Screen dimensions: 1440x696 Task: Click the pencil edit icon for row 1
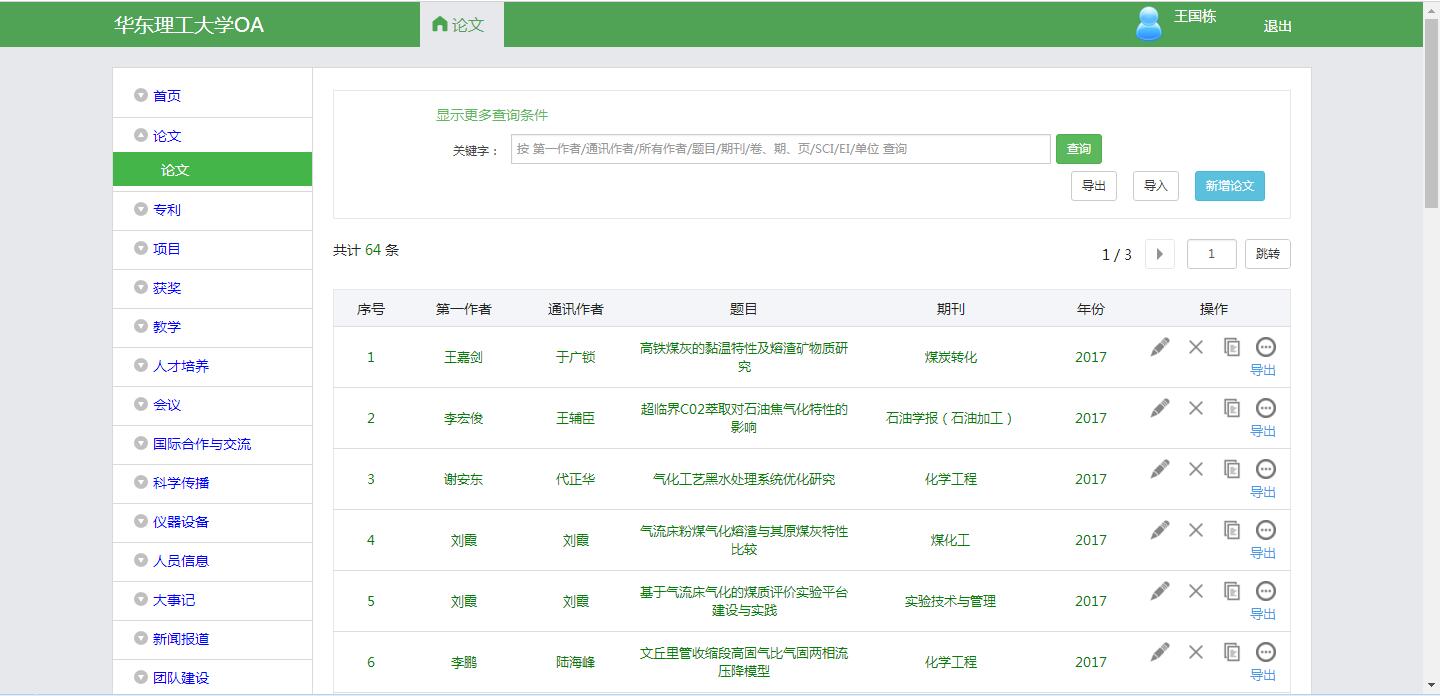point(1160,347)
